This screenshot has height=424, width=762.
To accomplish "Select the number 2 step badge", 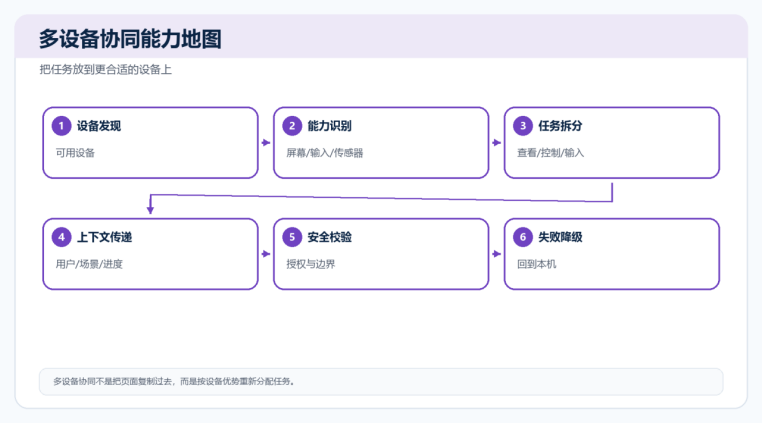I will (x=292, y=126).
